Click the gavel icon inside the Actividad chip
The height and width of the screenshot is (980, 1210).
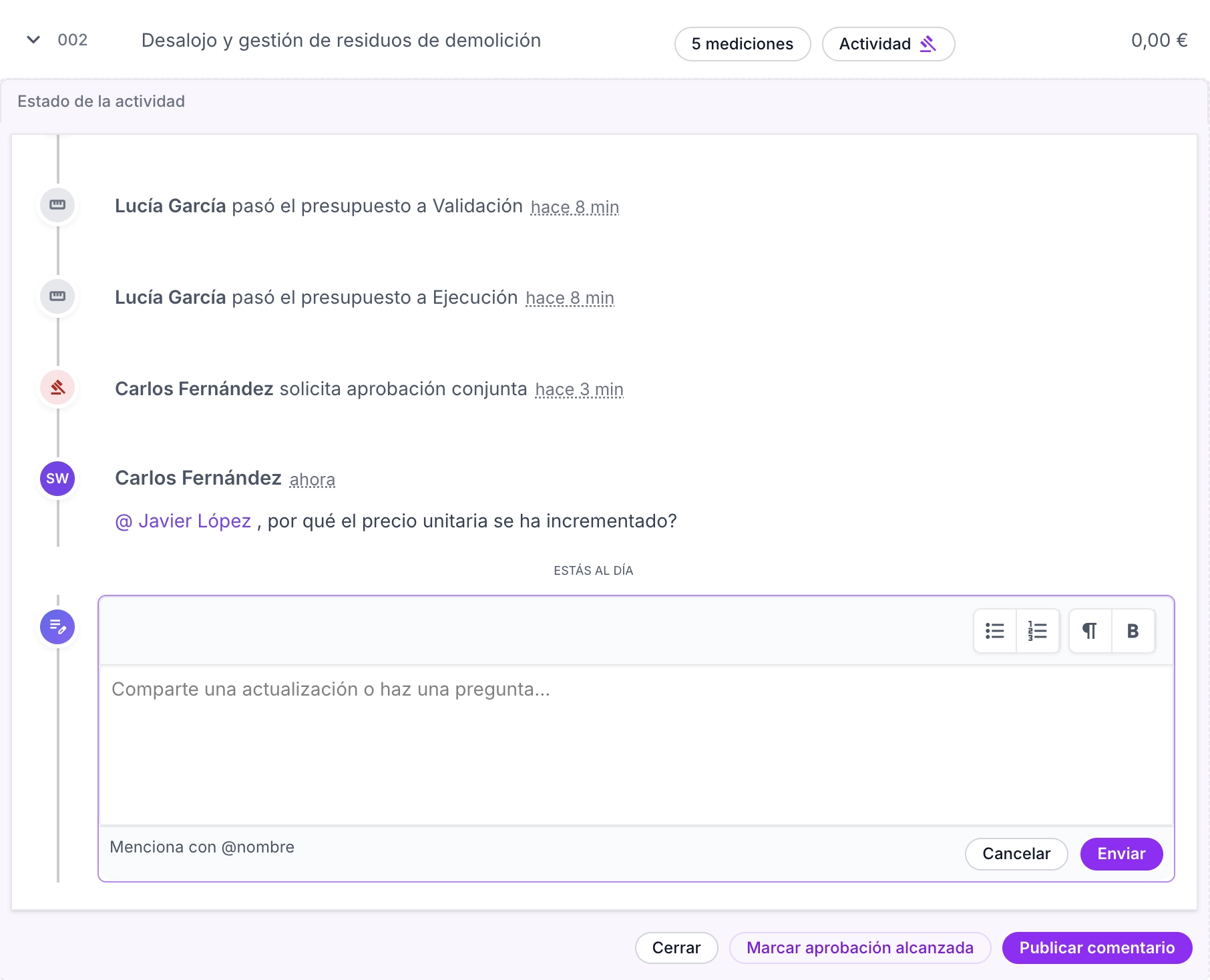click(928, 43)
